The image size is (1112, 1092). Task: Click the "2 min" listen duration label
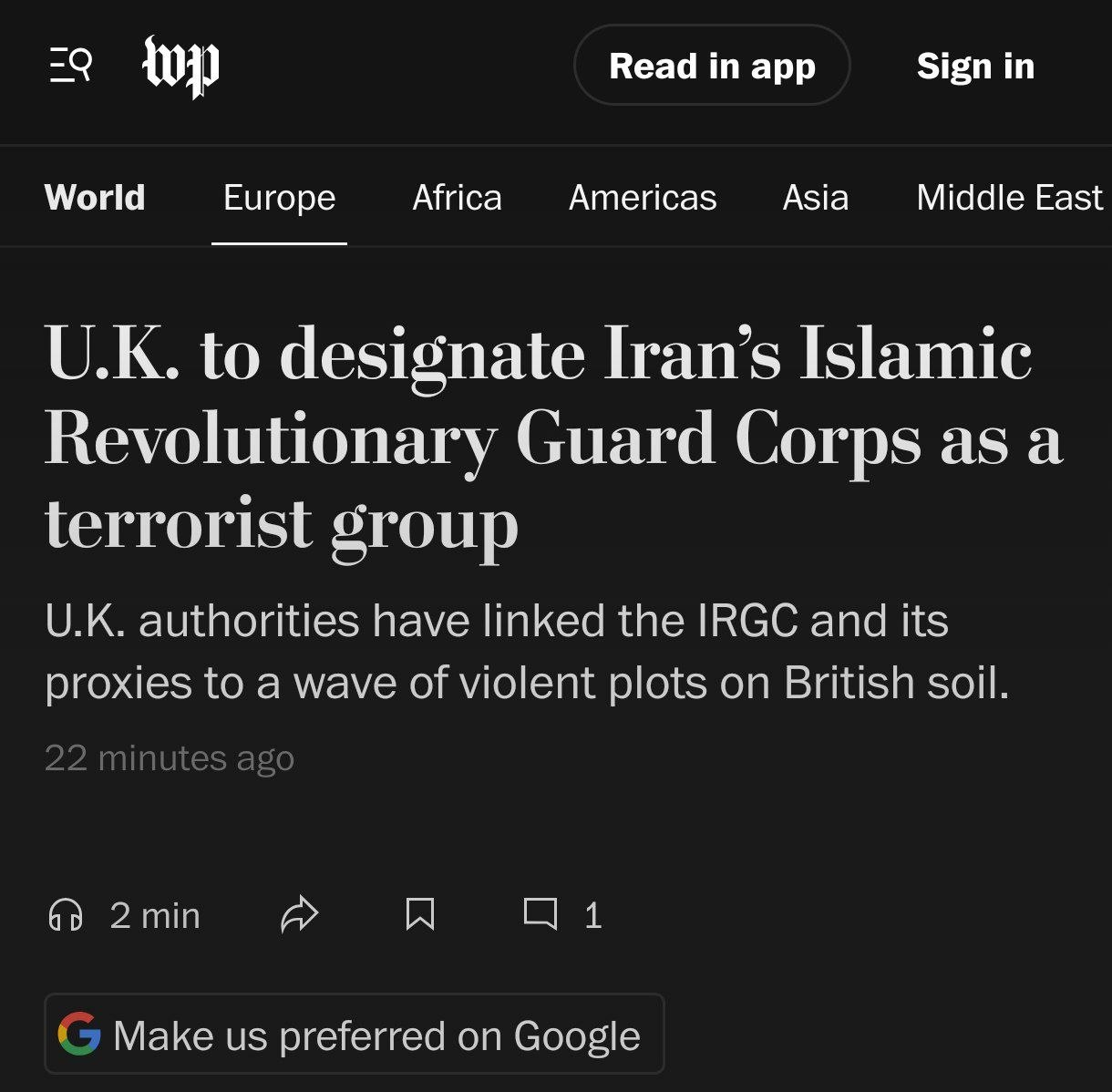point(155,915)
